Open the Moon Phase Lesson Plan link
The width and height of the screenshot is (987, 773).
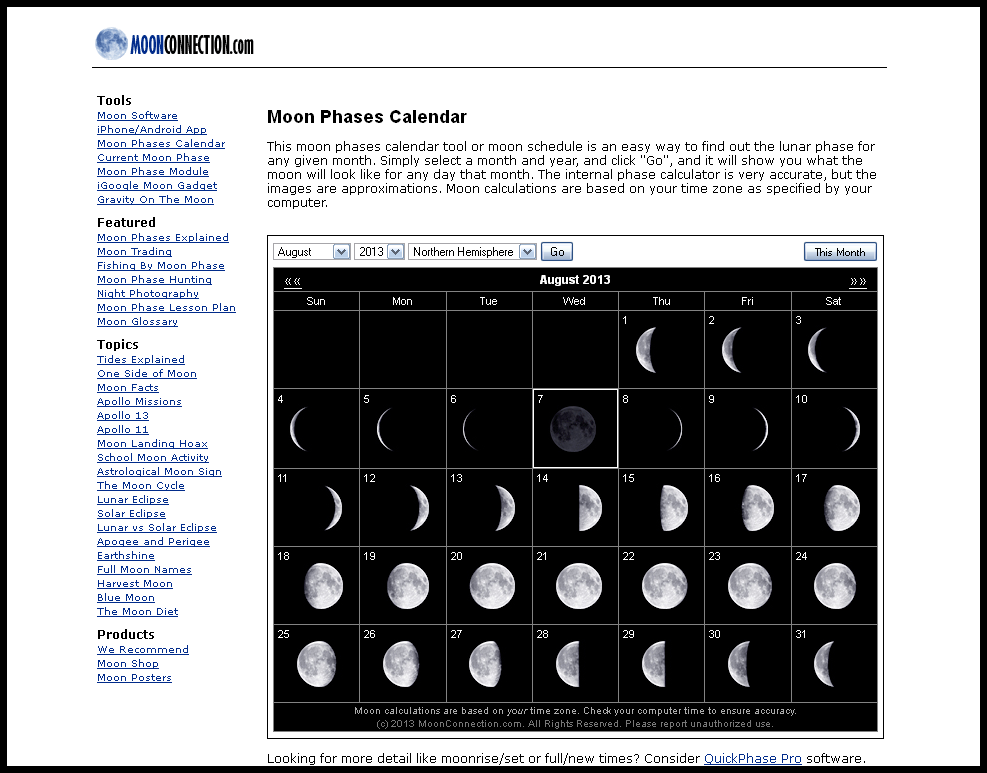click(x=166, y=308)
